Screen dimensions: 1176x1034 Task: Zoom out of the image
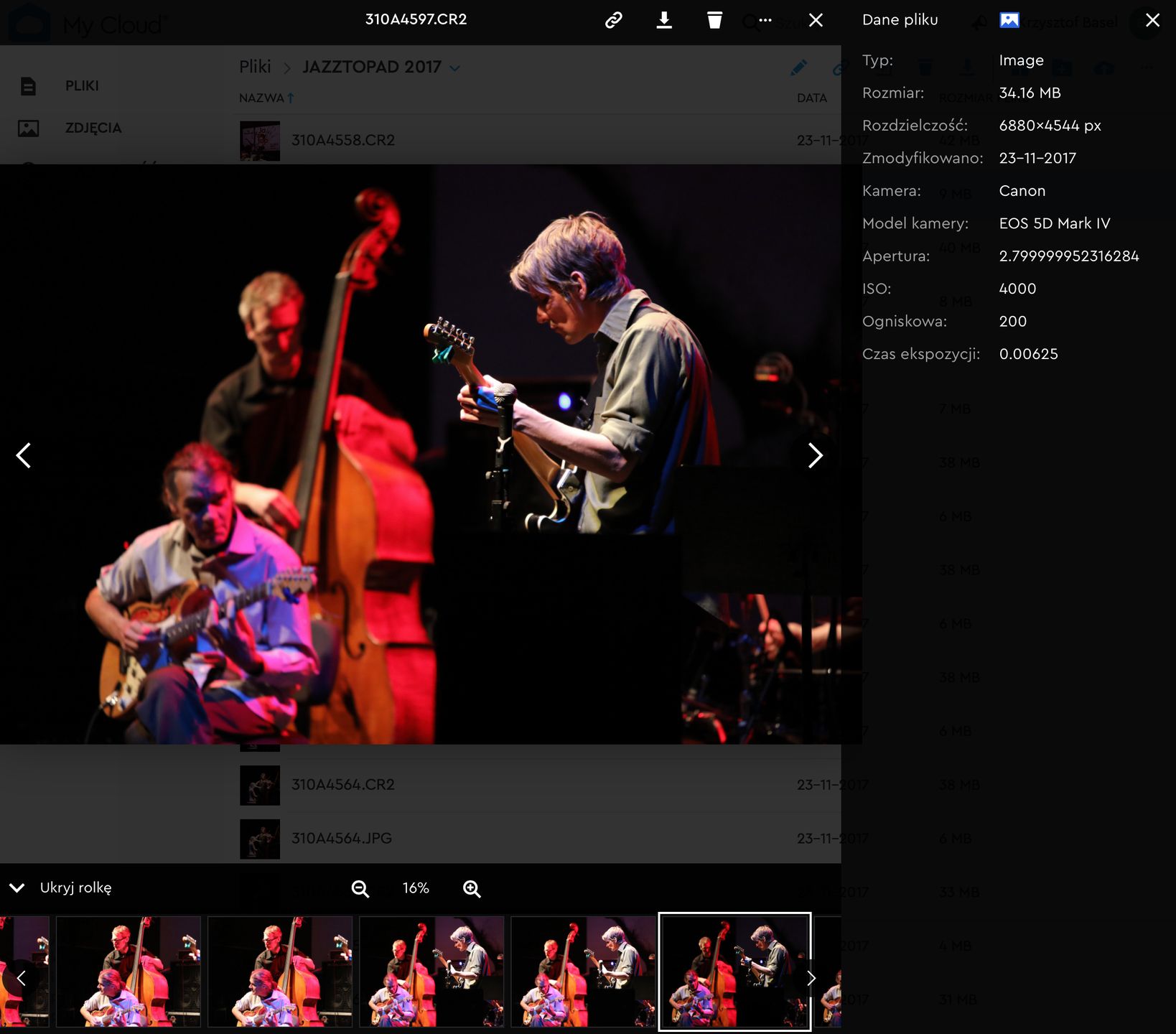click(x=360, y=889)
